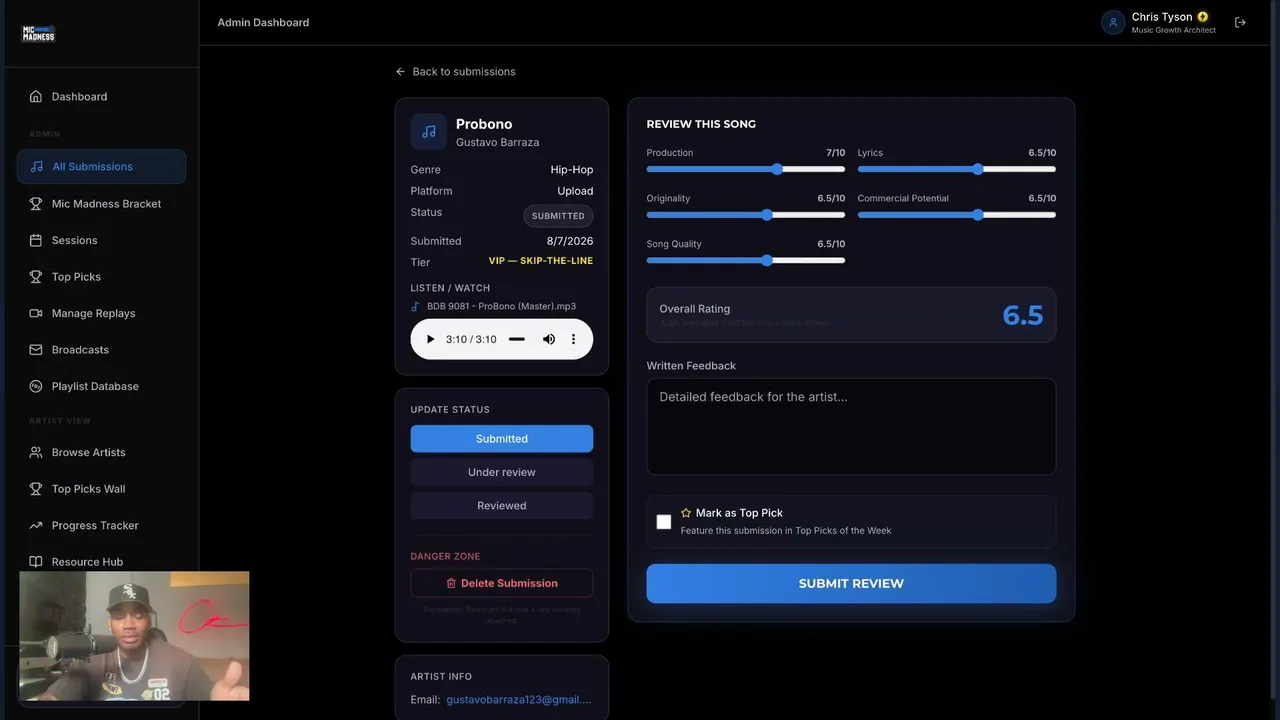This screenshot has height=720, width=1280.
Task: Click the SUBMITTED status badge
Action: [x=558, y=216]
